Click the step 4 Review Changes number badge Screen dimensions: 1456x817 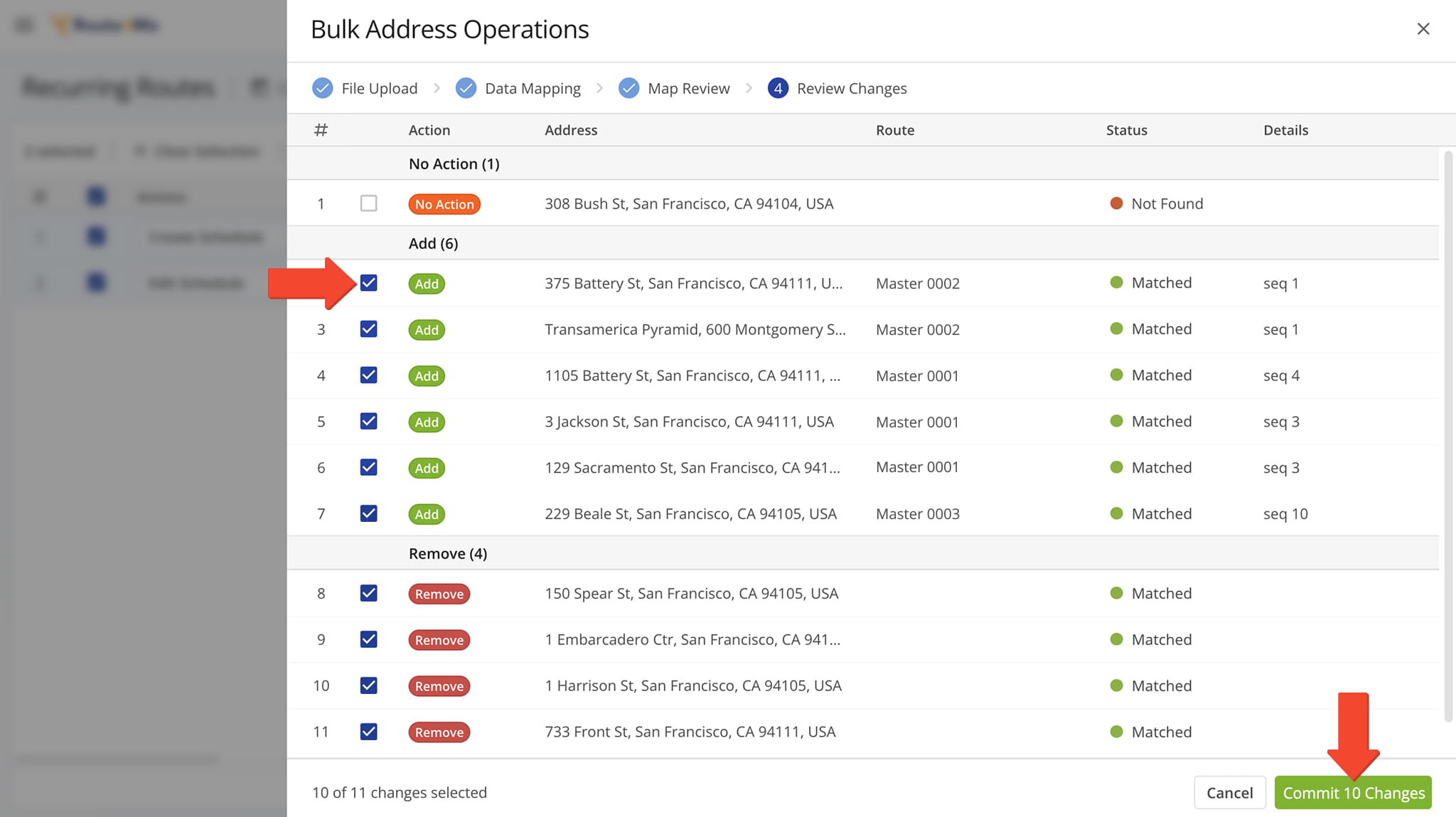click(x=778, y=88)
